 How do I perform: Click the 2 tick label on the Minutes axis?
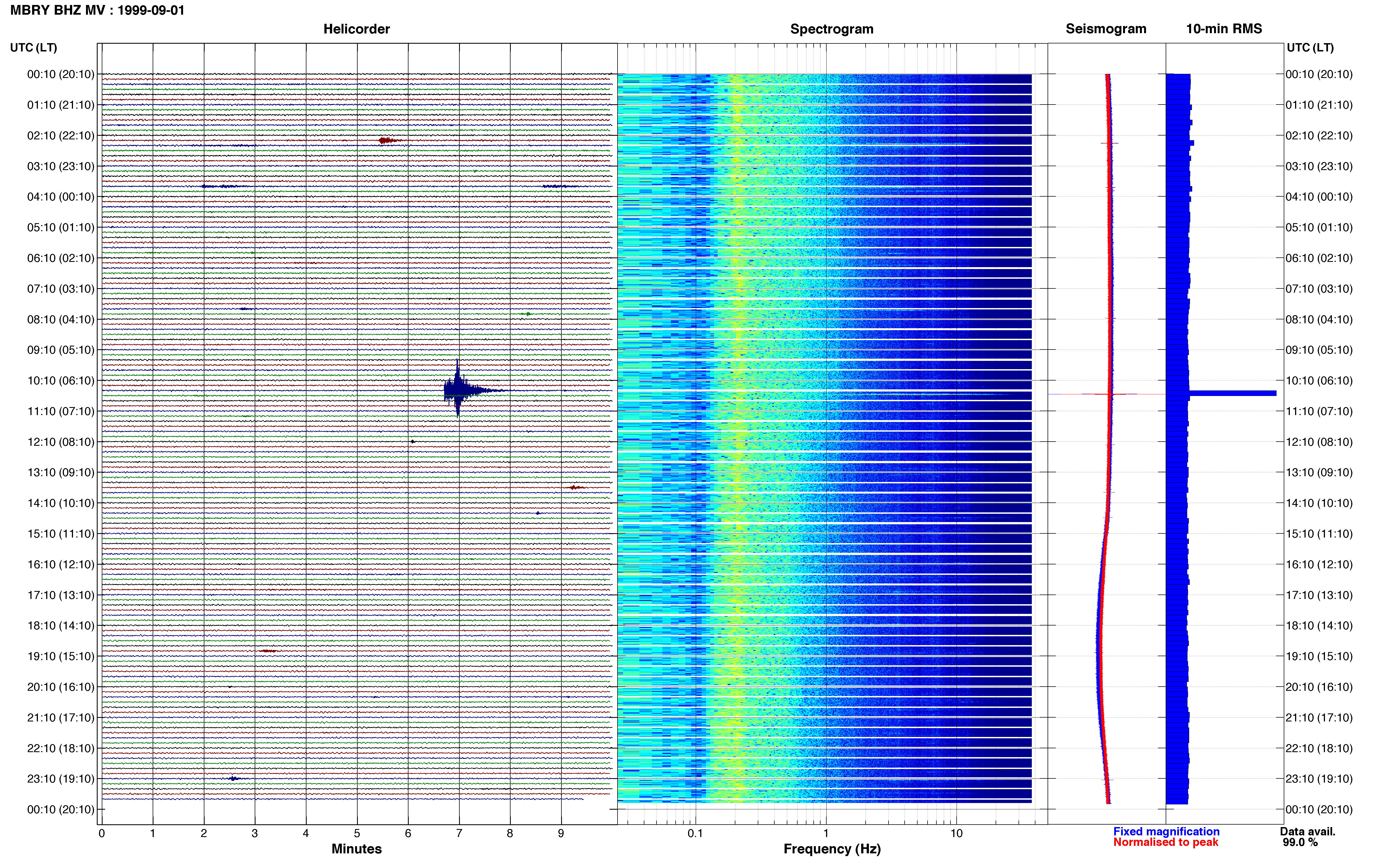pos(204,833)
